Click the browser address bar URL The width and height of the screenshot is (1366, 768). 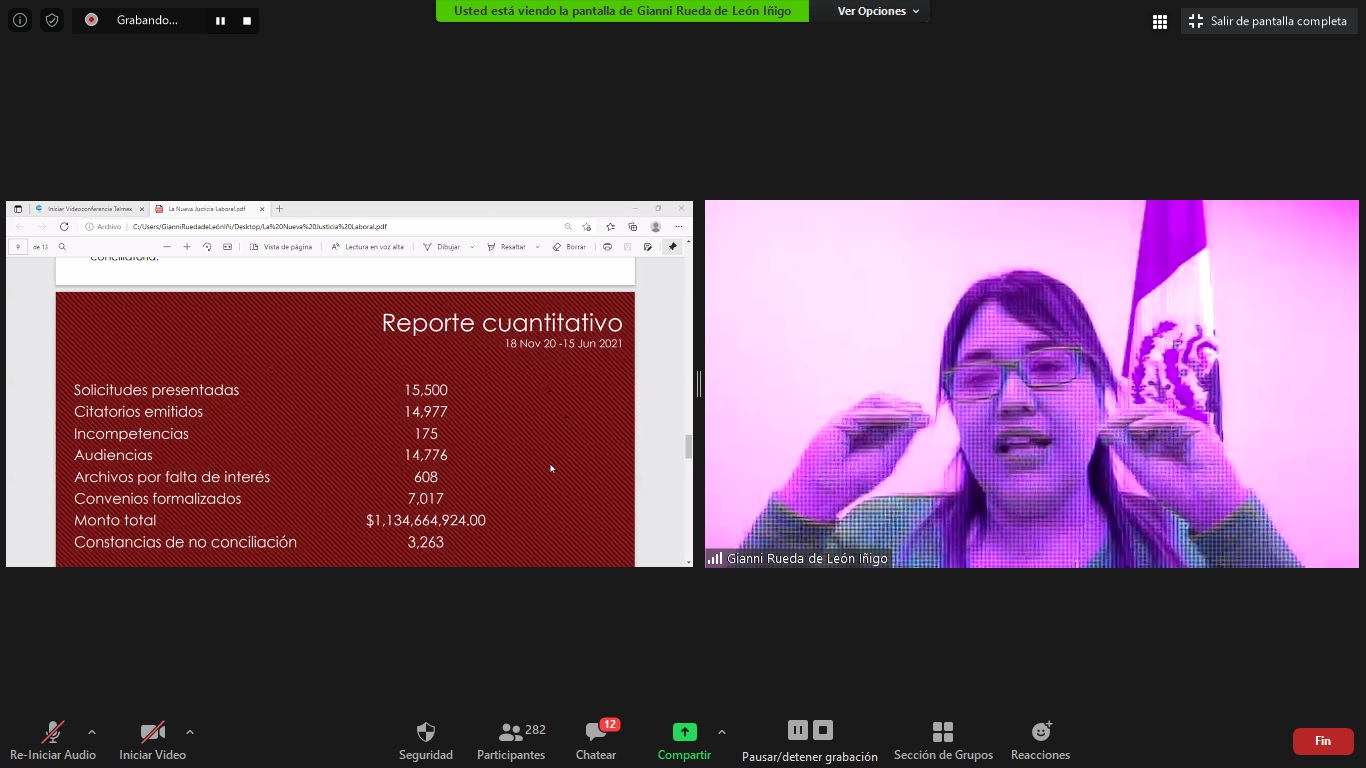coord(260,227)
